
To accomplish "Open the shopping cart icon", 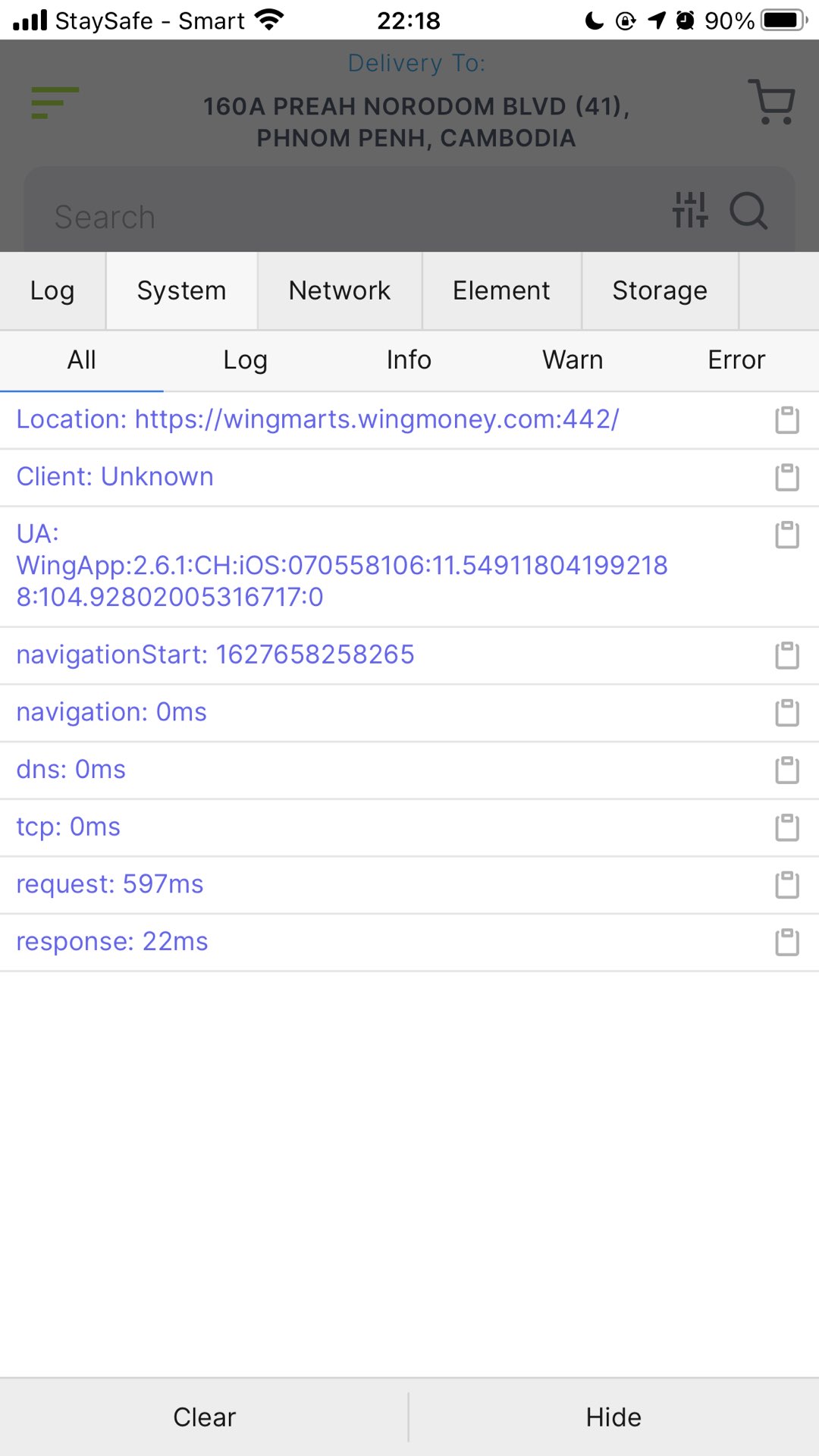I will 772,102.
